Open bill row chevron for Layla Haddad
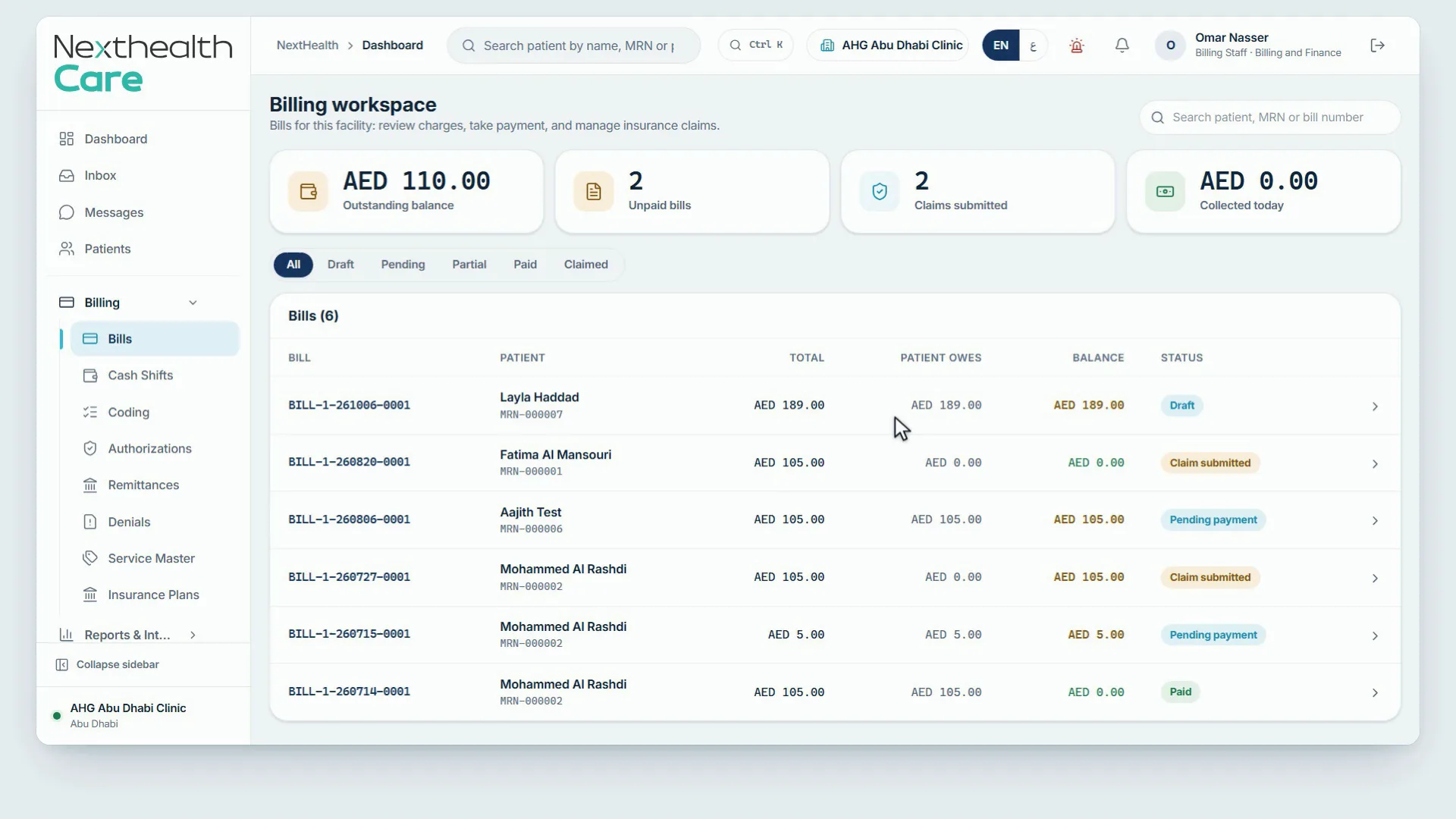The image size is (1456, 819). [x=1374, y=406]
